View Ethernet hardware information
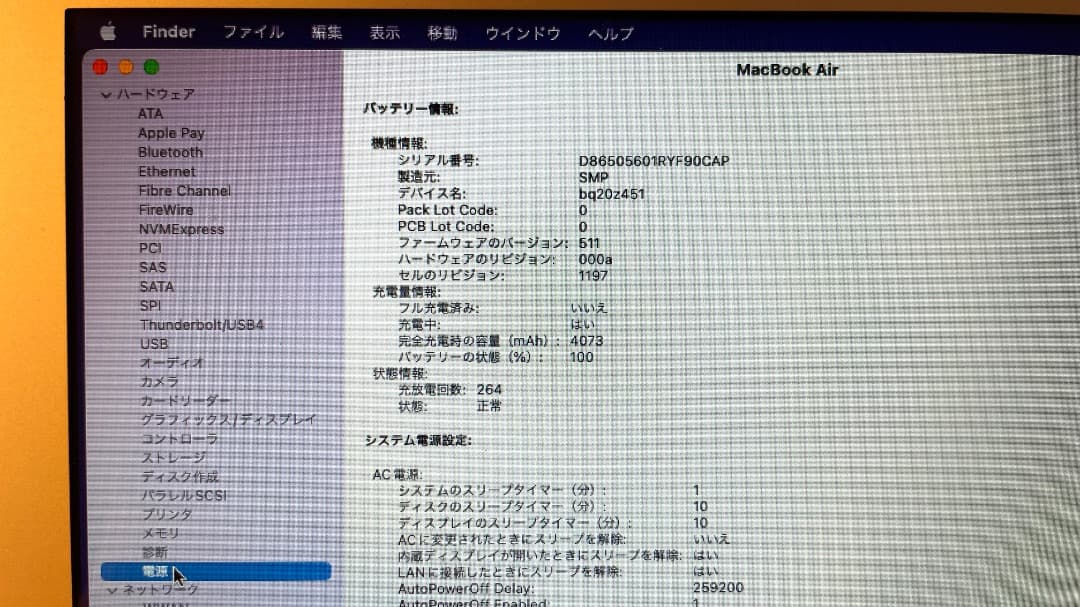Image resolution: width=1080 pixels, height=607 pixels. tap(166, 171)
